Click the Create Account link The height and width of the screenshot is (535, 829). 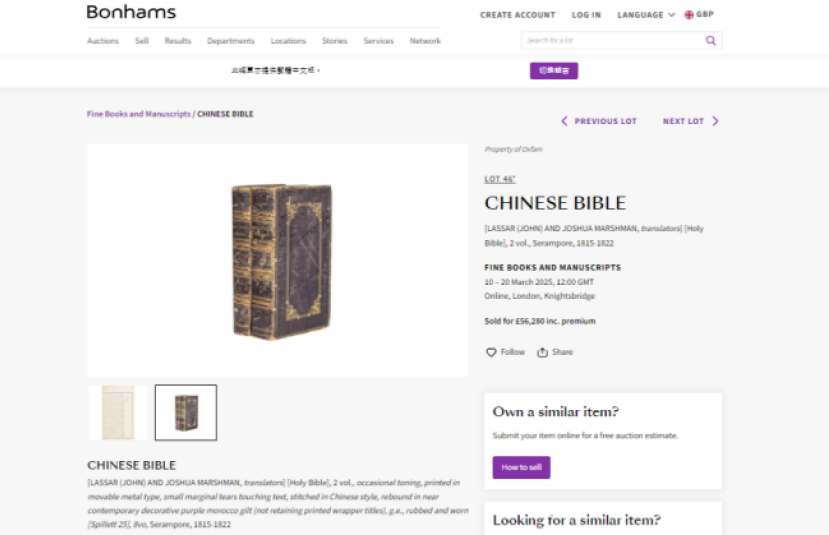518,15
